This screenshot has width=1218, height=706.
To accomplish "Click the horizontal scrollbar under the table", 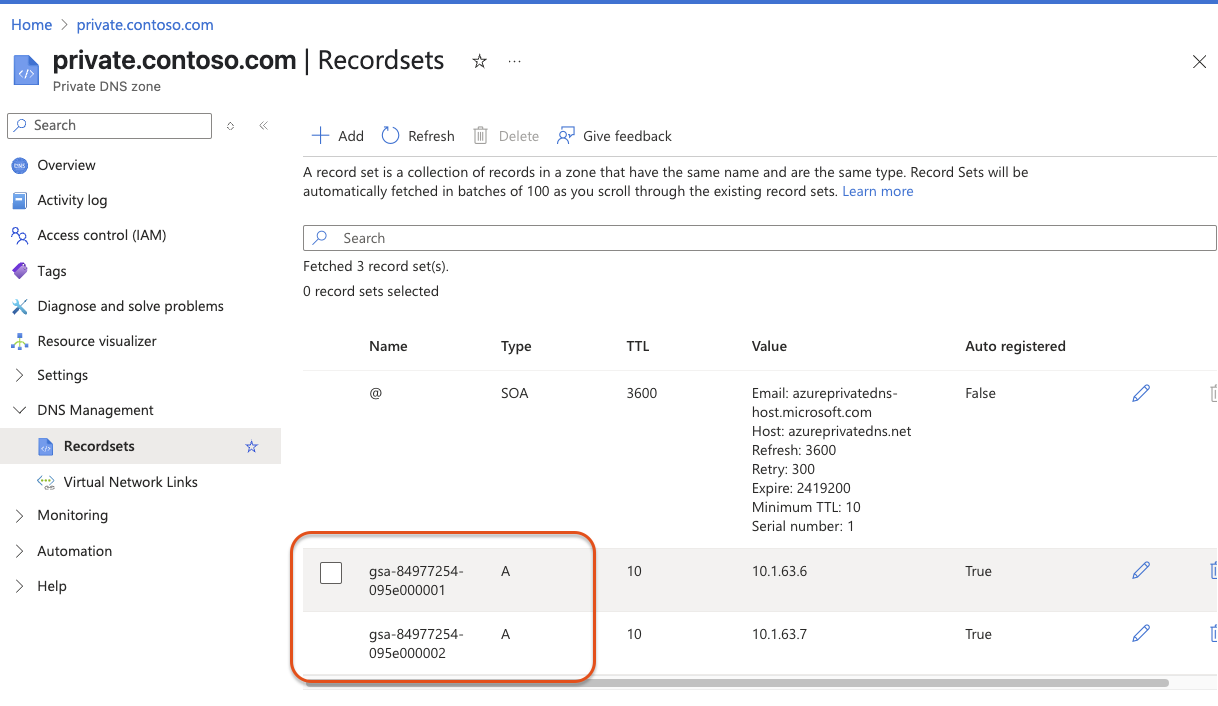I will [736, 683].
